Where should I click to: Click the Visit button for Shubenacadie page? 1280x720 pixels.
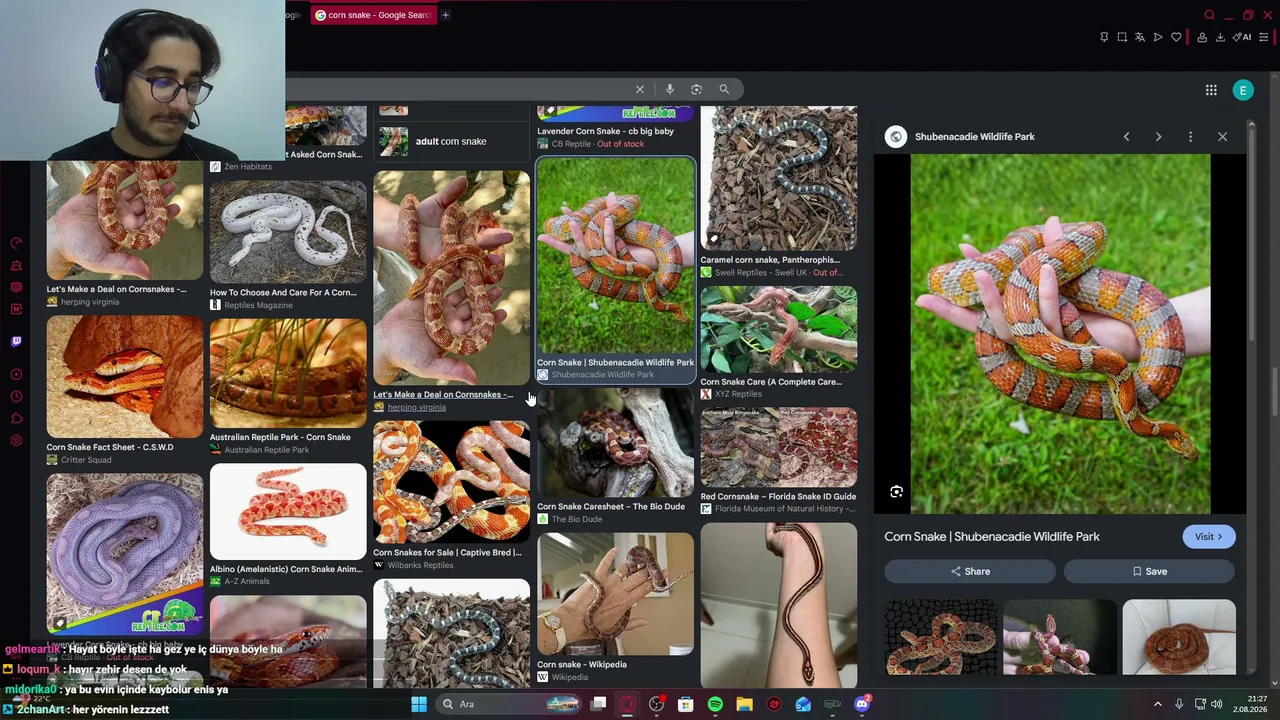1208,537
